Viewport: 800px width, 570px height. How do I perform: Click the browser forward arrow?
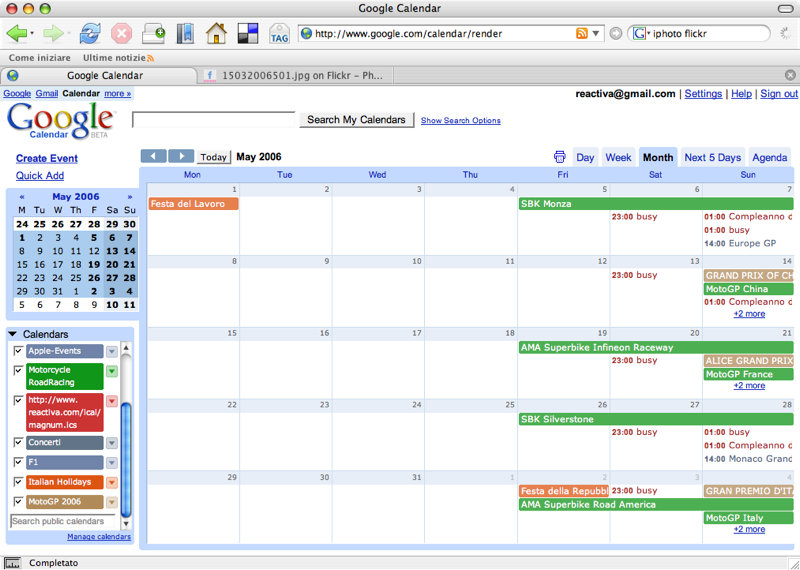(x=53, y=34)
